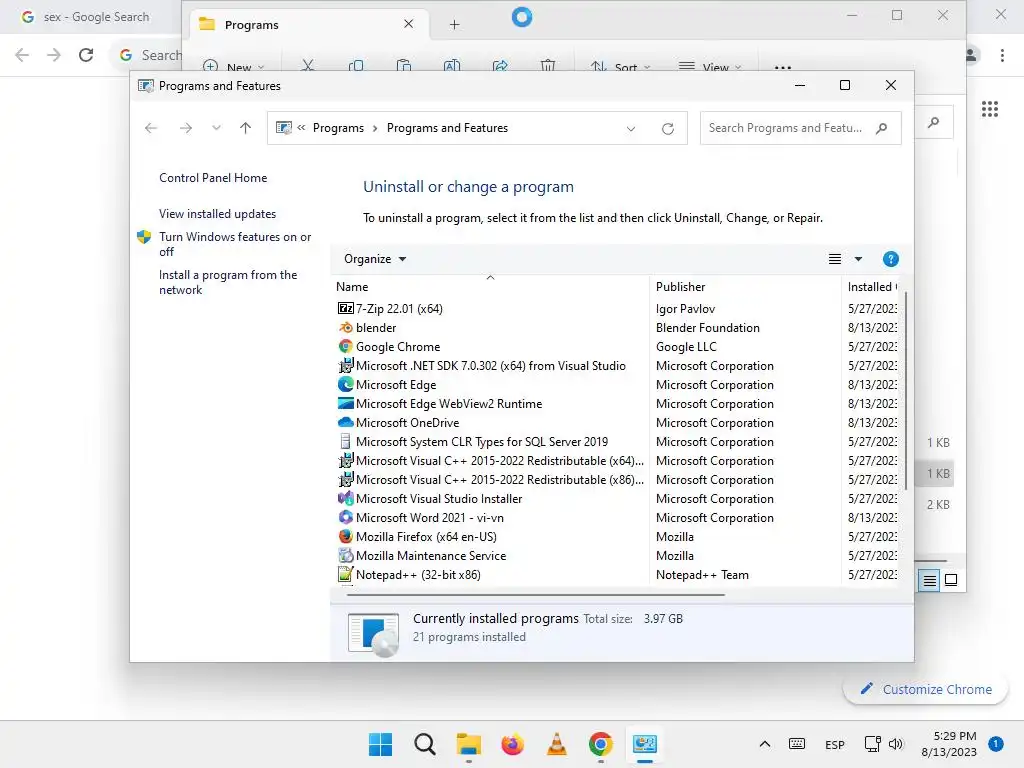The height and width of the screenshot is (768, 1024).
Task: Open Chrome three-dot menu
Action: pos(1002,56)
